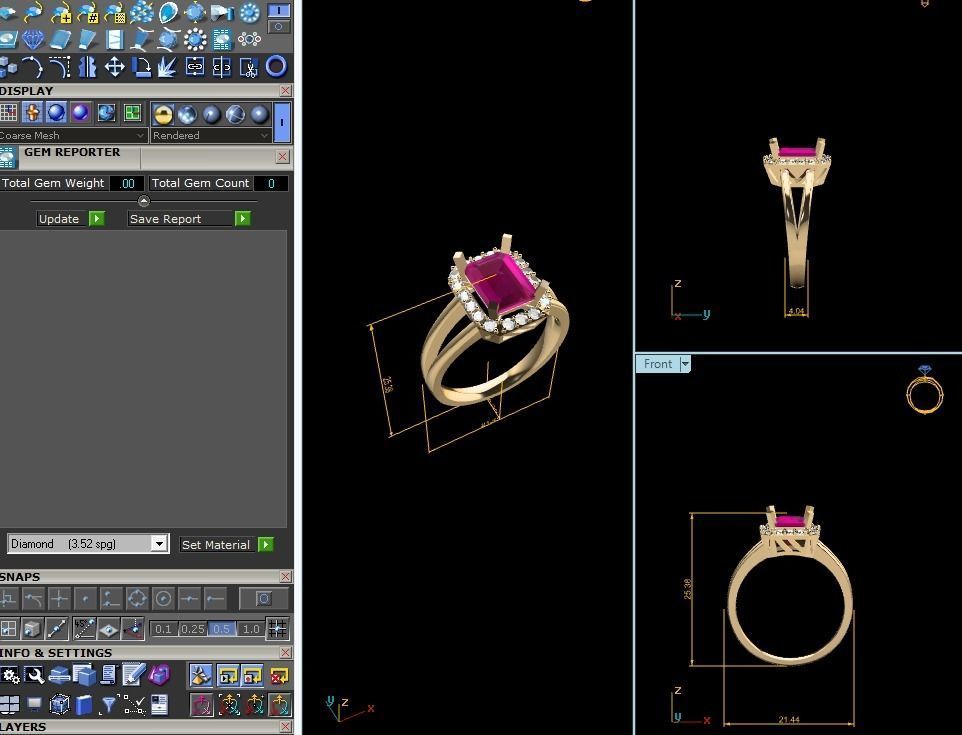Collapse the Gem Reporter summary with up arrow
This screenshot has height=735, width=962.
144,201
